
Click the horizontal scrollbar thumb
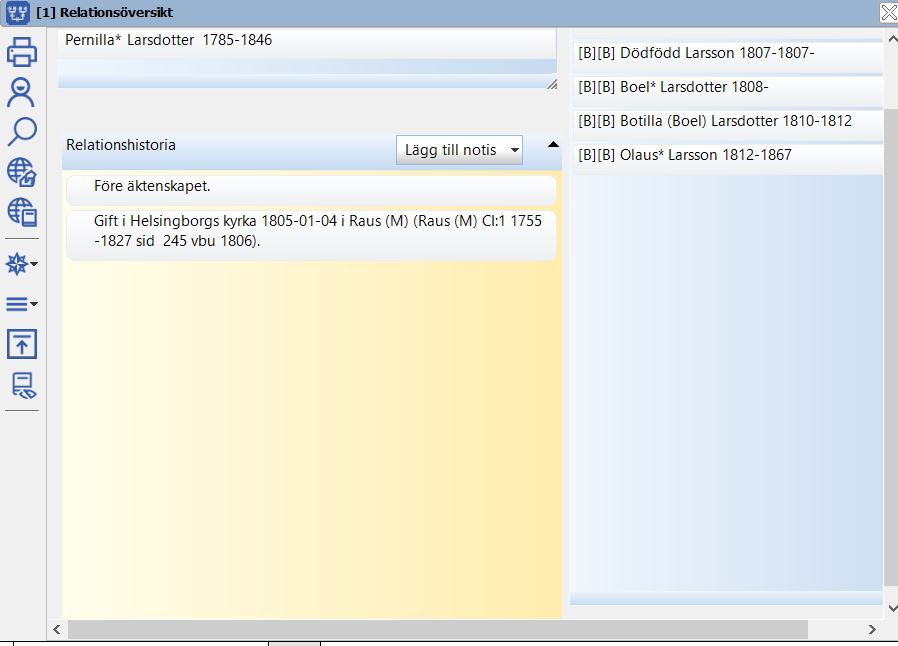coord(438,629)
